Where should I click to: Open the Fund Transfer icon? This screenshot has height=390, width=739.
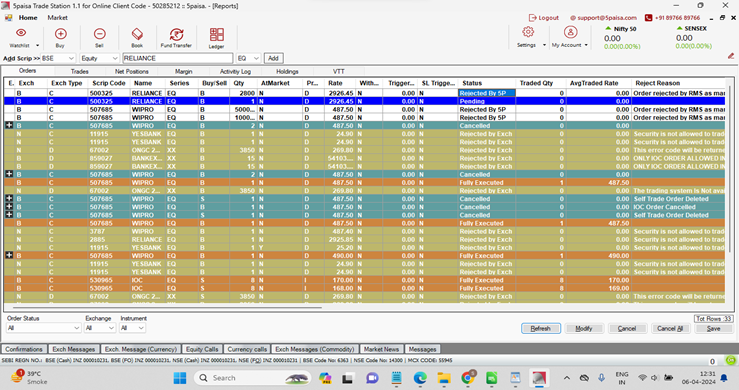click(x=176, y=34)
